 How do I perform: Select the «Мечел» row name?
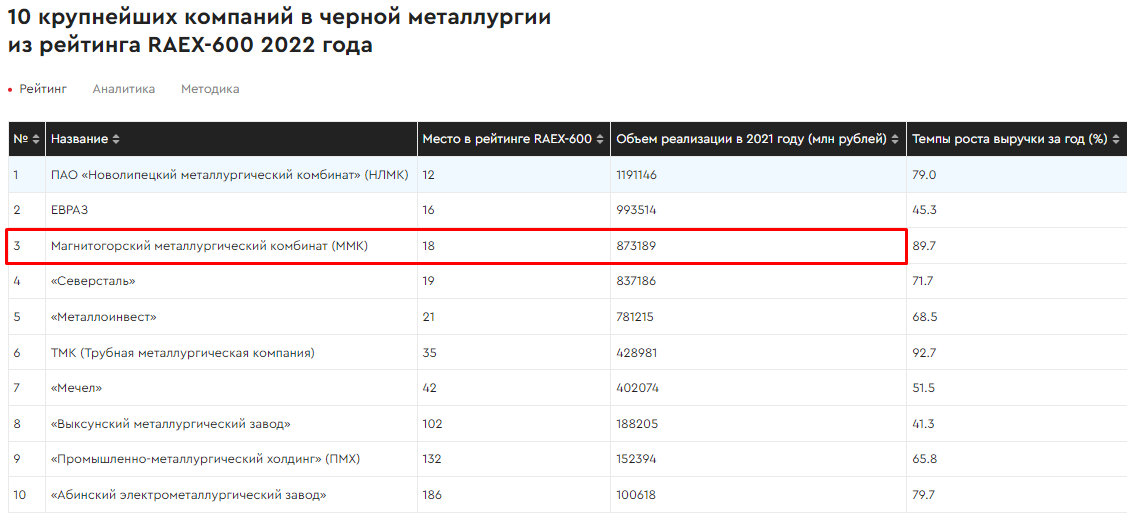tap(76, 388)
